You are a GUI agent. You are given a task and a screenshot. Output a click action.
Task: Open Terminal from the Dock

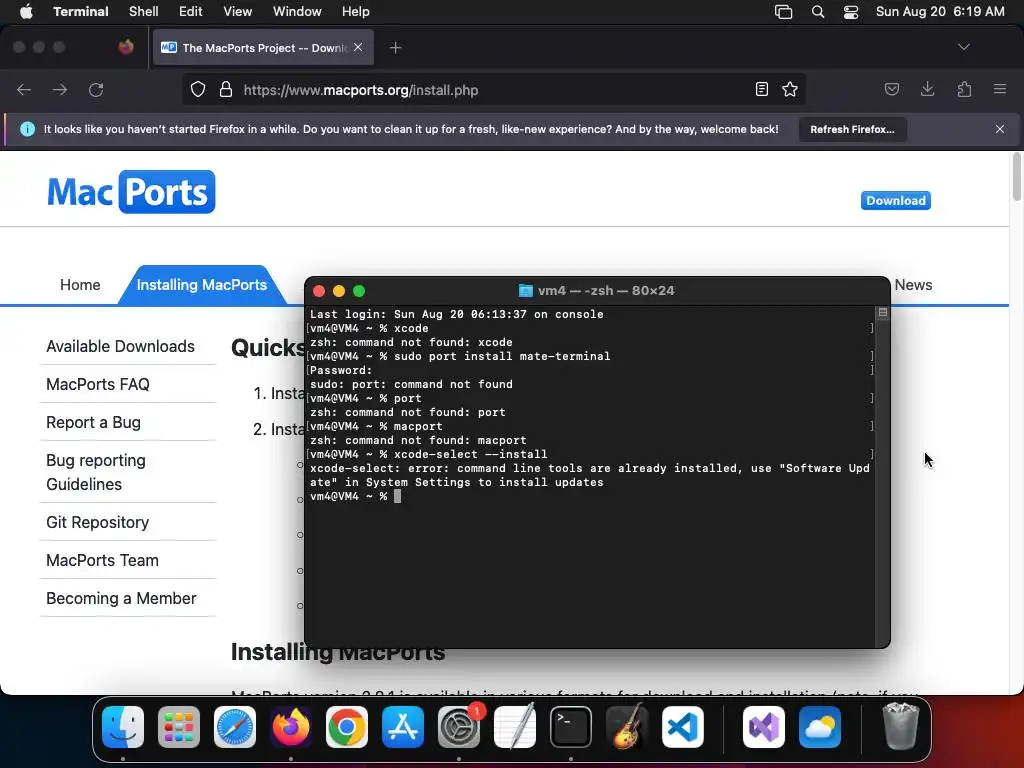click(571, 727)
